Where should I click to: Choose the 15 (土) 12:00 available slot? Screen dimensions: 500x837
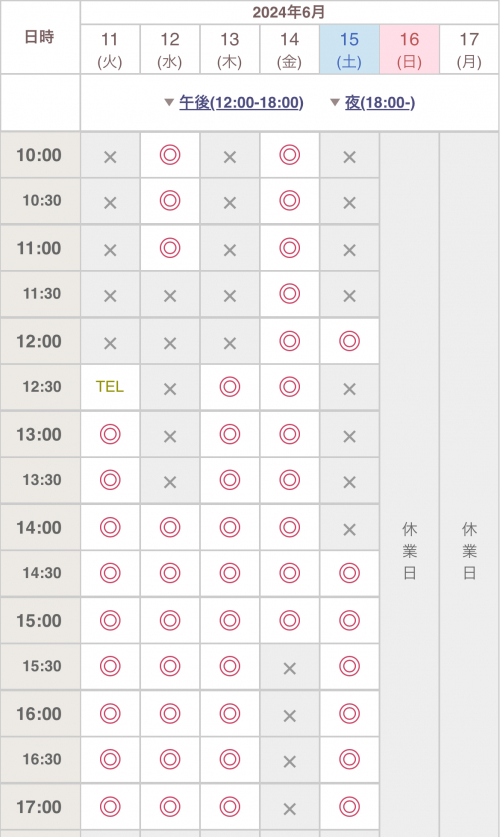(x=350, y=341)
